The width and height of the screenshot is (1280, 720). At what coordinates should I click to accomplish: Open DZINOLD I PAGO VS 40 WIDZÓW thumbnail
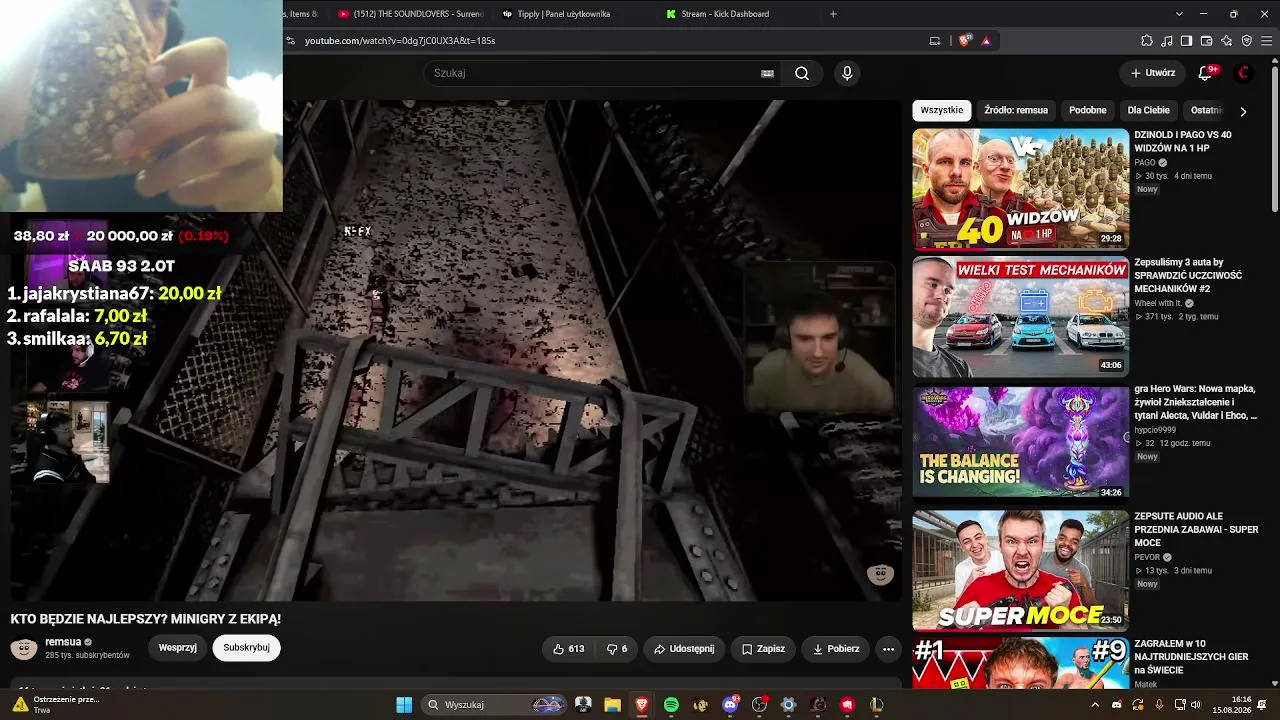1021,188
